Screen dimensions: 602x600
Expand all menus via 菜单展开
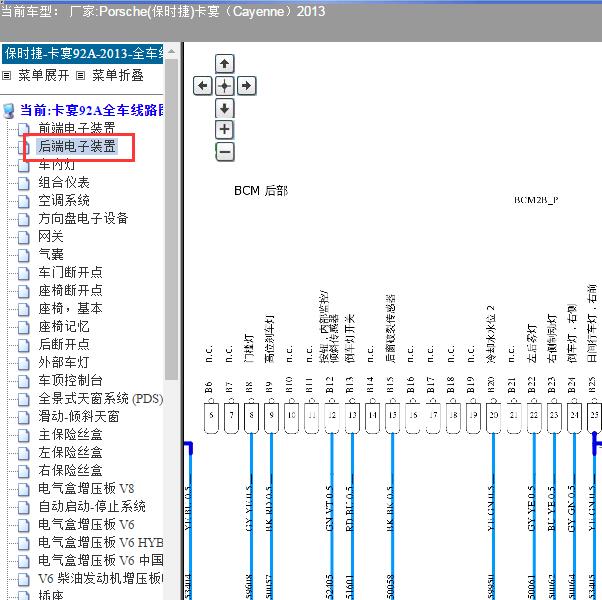pyautogui.click(x=43, y=75)
